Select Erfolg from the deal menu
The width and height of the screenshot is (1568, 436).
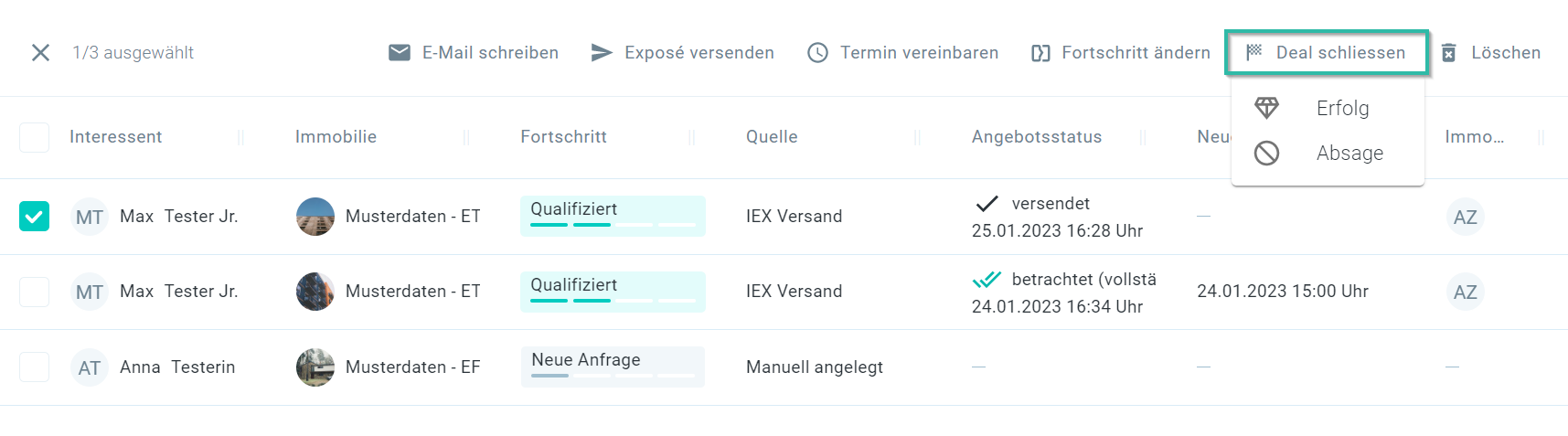[x=1342, y=108]
